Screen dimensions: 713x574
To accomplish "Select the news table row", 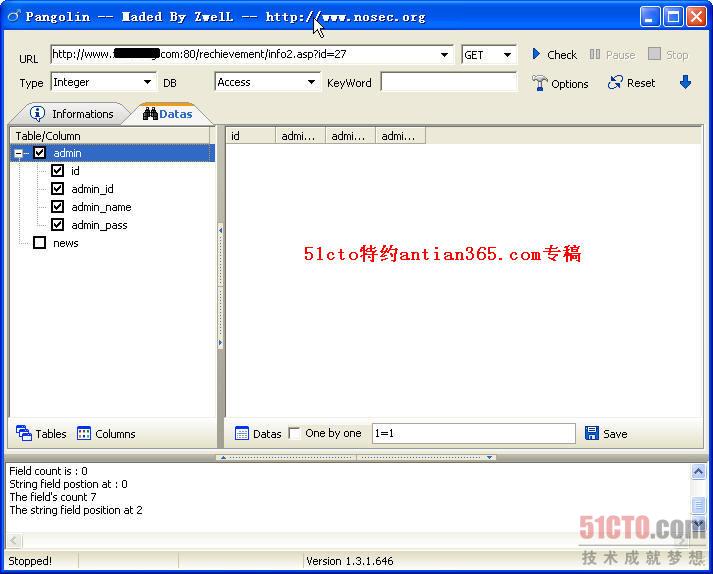I will pyautogui.click(x=65, y=243).
